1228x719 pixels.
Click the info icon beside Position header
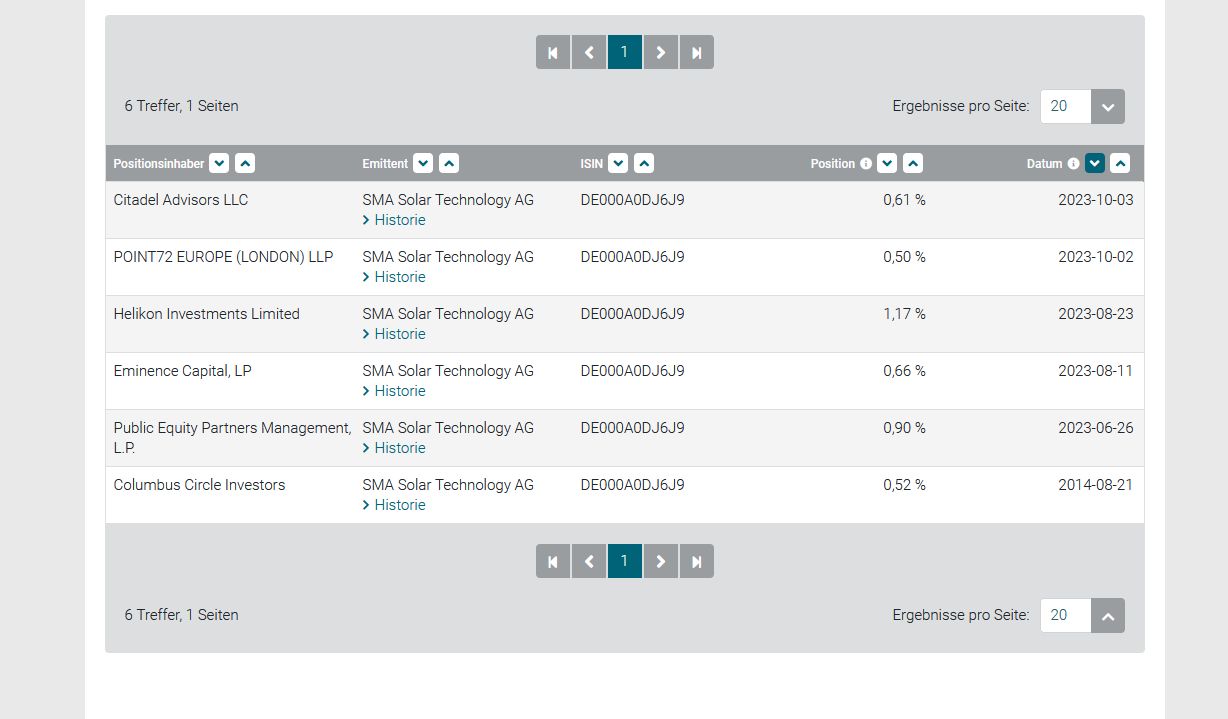866,163
